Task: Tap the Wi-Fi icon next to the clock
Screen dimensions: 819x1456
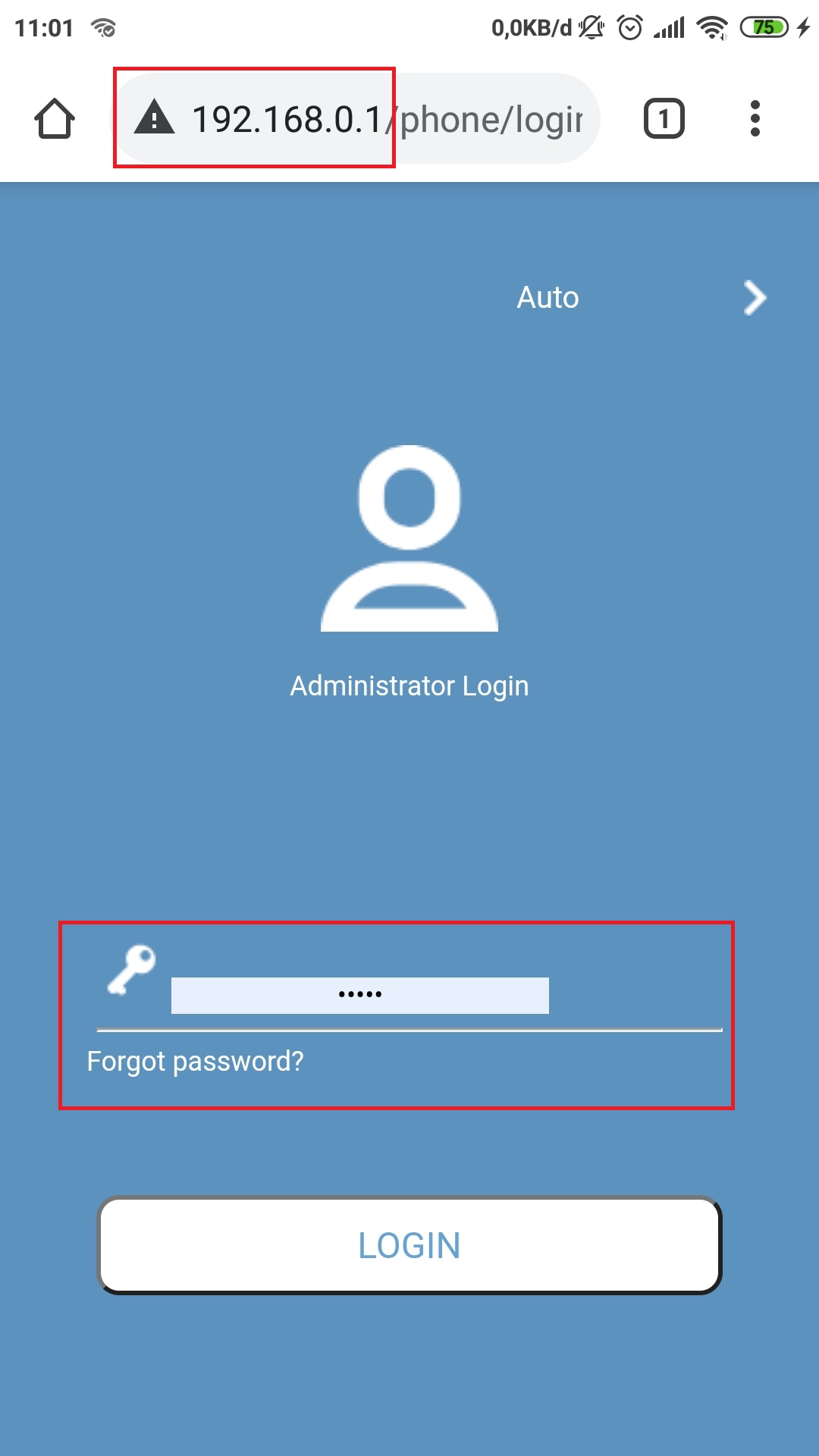Action: tap(103, 28)
